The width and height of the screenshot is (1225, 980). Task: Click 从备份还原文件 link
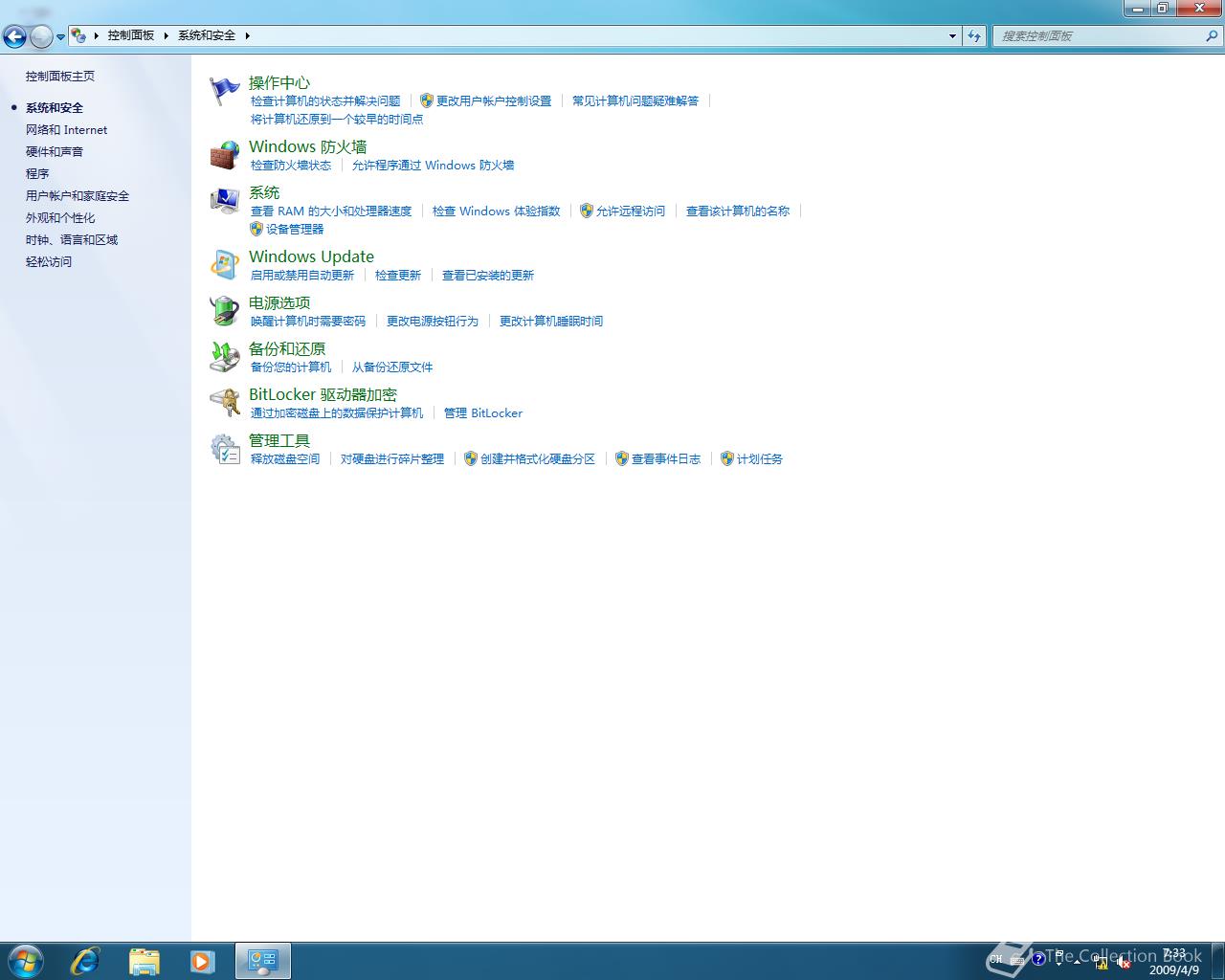click(392, 367)
